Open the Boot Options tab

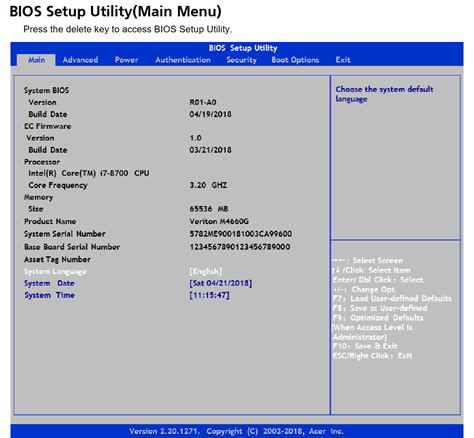(295, 60)
